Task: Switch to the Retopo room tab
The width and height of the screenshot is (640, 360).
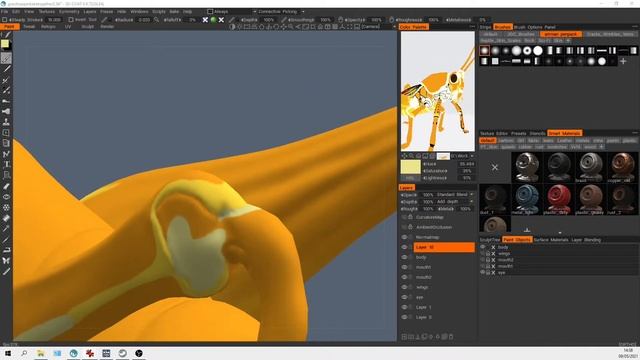Action: (x=48, y=27)
